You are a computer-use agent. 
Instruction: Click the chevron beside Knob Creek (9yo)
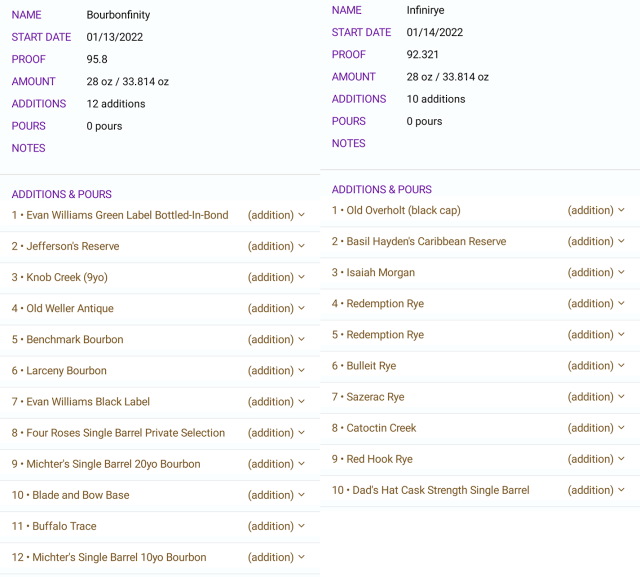click(x=301, y=277)
